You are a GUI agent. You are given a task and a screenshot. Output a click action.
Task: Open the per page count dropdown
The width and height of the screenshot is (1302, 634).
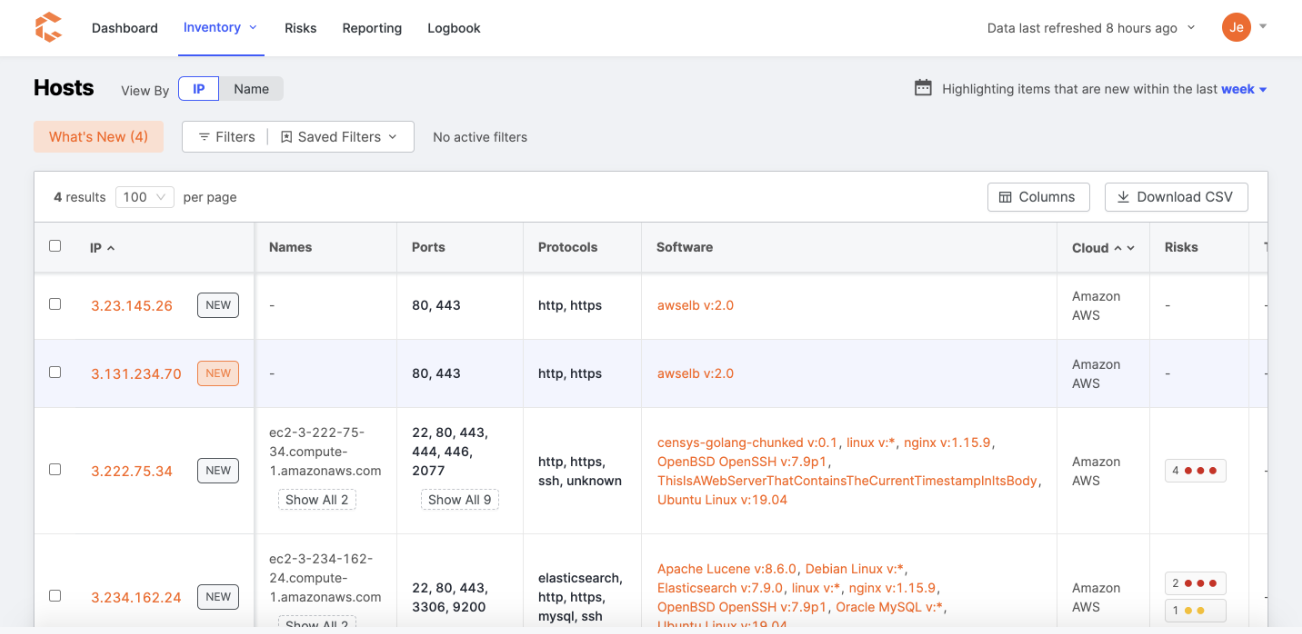point(145,197)
